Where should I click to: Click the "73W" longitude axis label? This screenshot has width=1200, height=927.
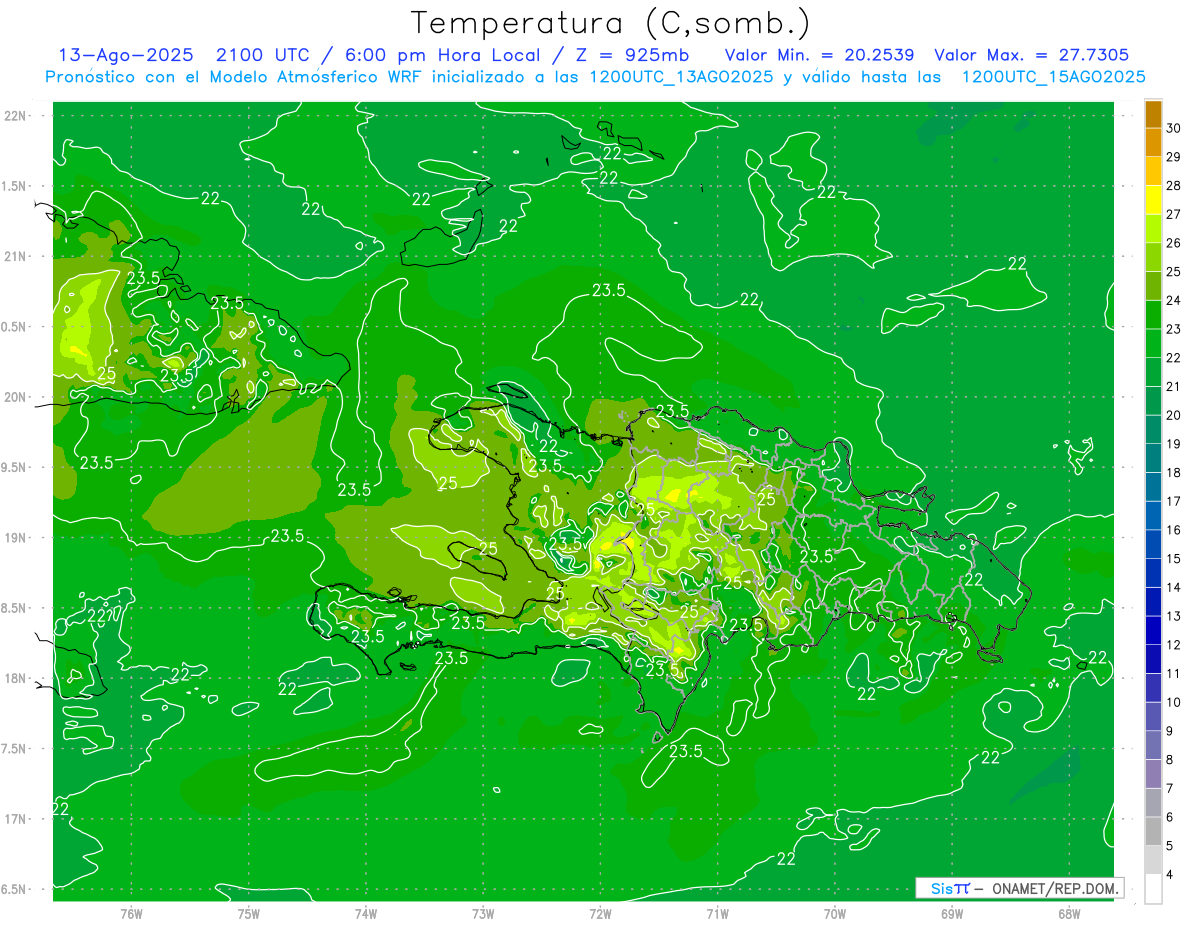pyautogui.click(x=483, y=914)
